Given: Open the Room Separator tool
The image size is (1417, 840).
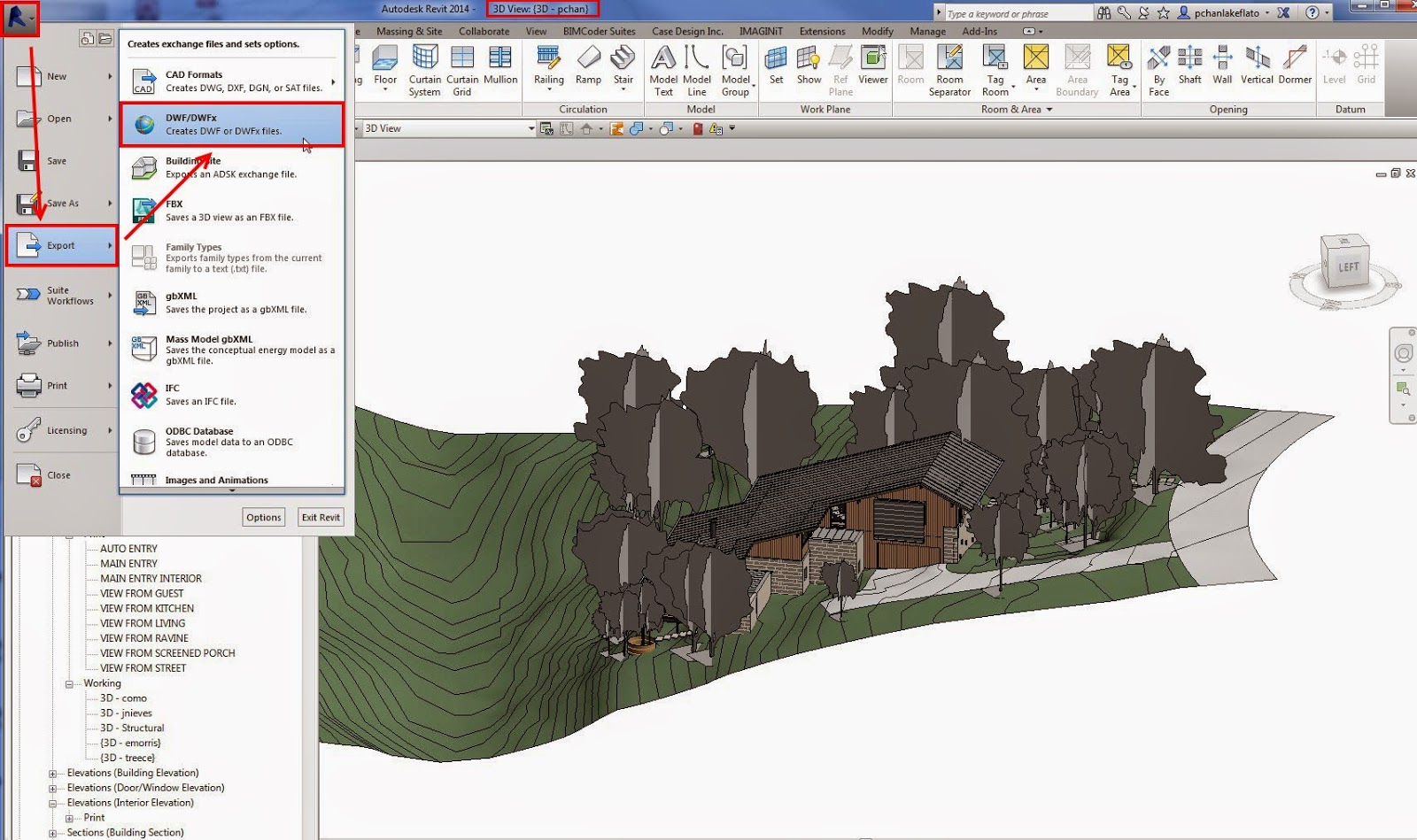Looking at the screenshot, I should coord(949,66).
